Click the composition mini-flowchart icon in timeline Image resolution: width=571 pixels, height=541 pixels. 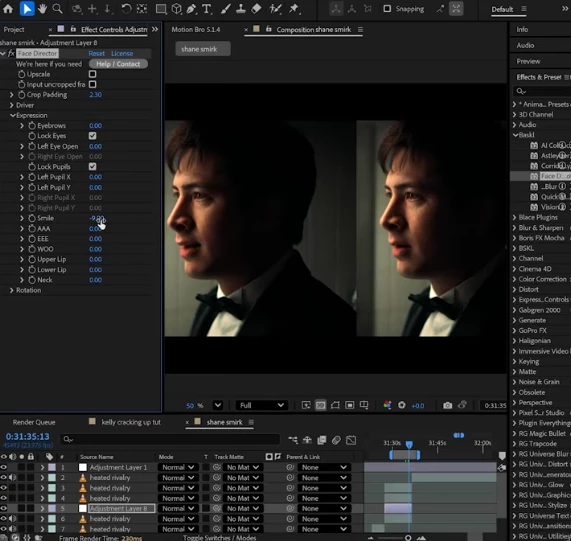click(293, 440)
